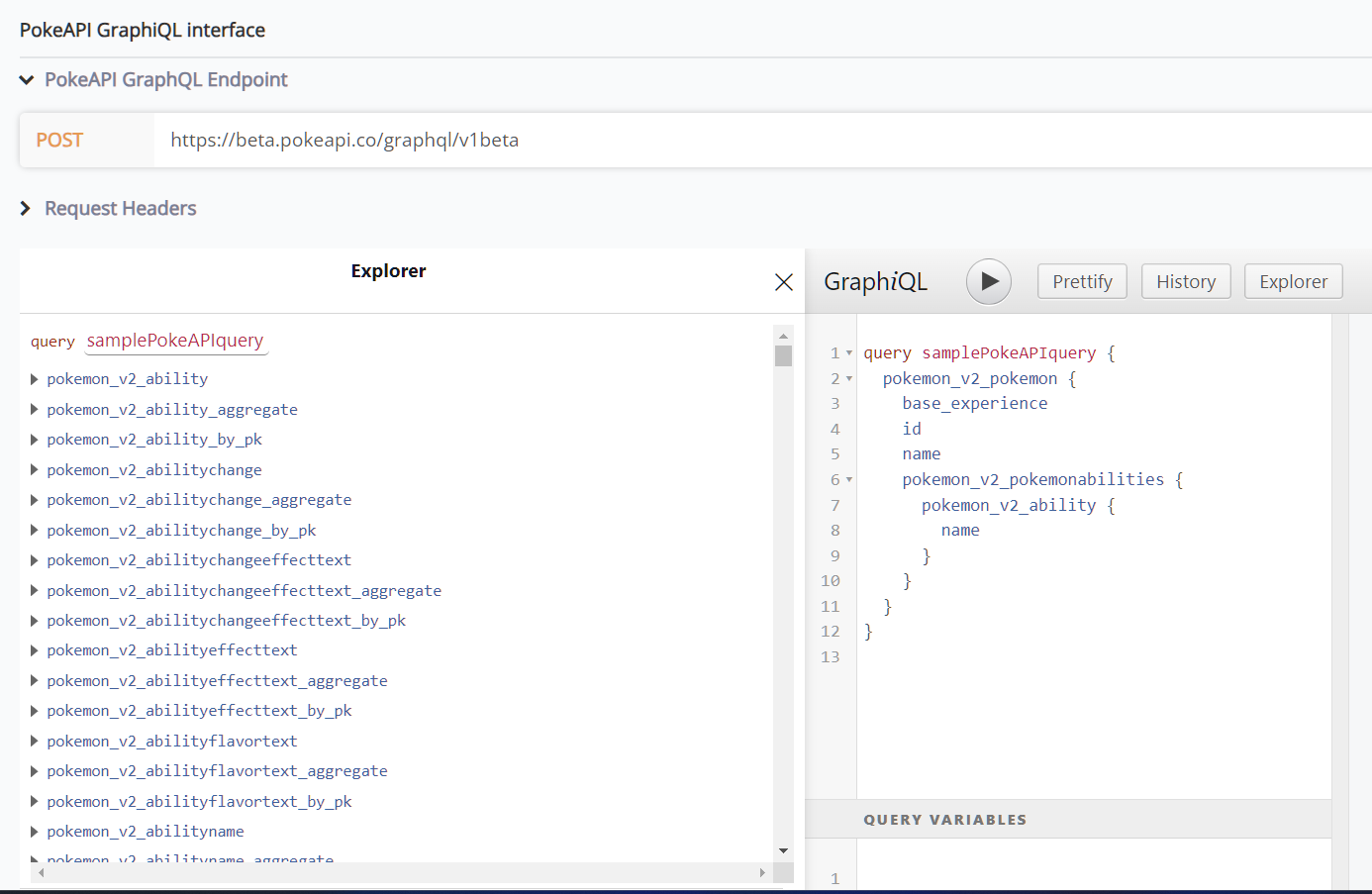Click the explorer scroll down arrow
Image resolution: width=1372 pixels, height=894 pixels.
(x=783, y=850)
